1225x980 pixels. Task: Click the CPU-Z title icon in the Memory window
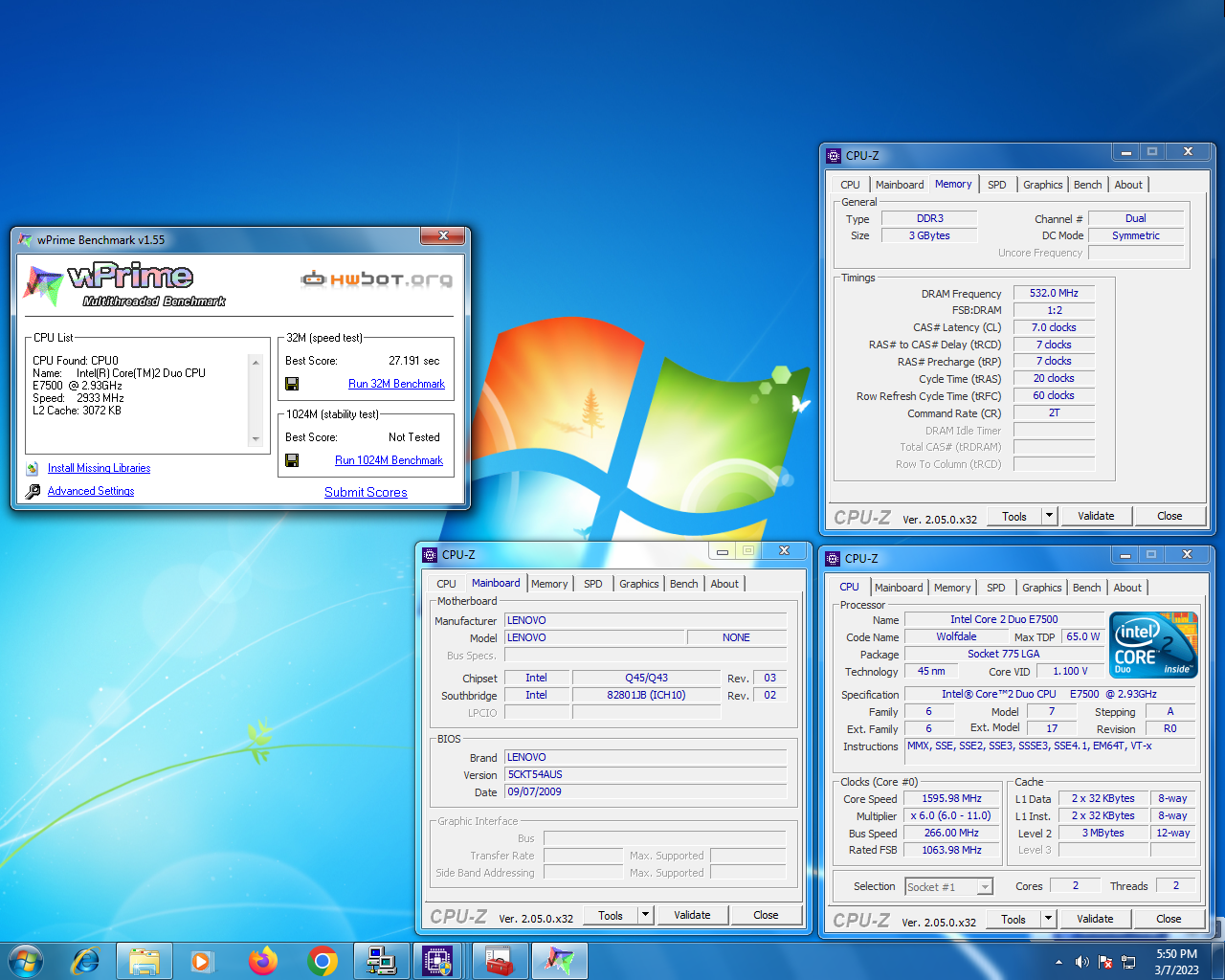[x=833, y=155]
